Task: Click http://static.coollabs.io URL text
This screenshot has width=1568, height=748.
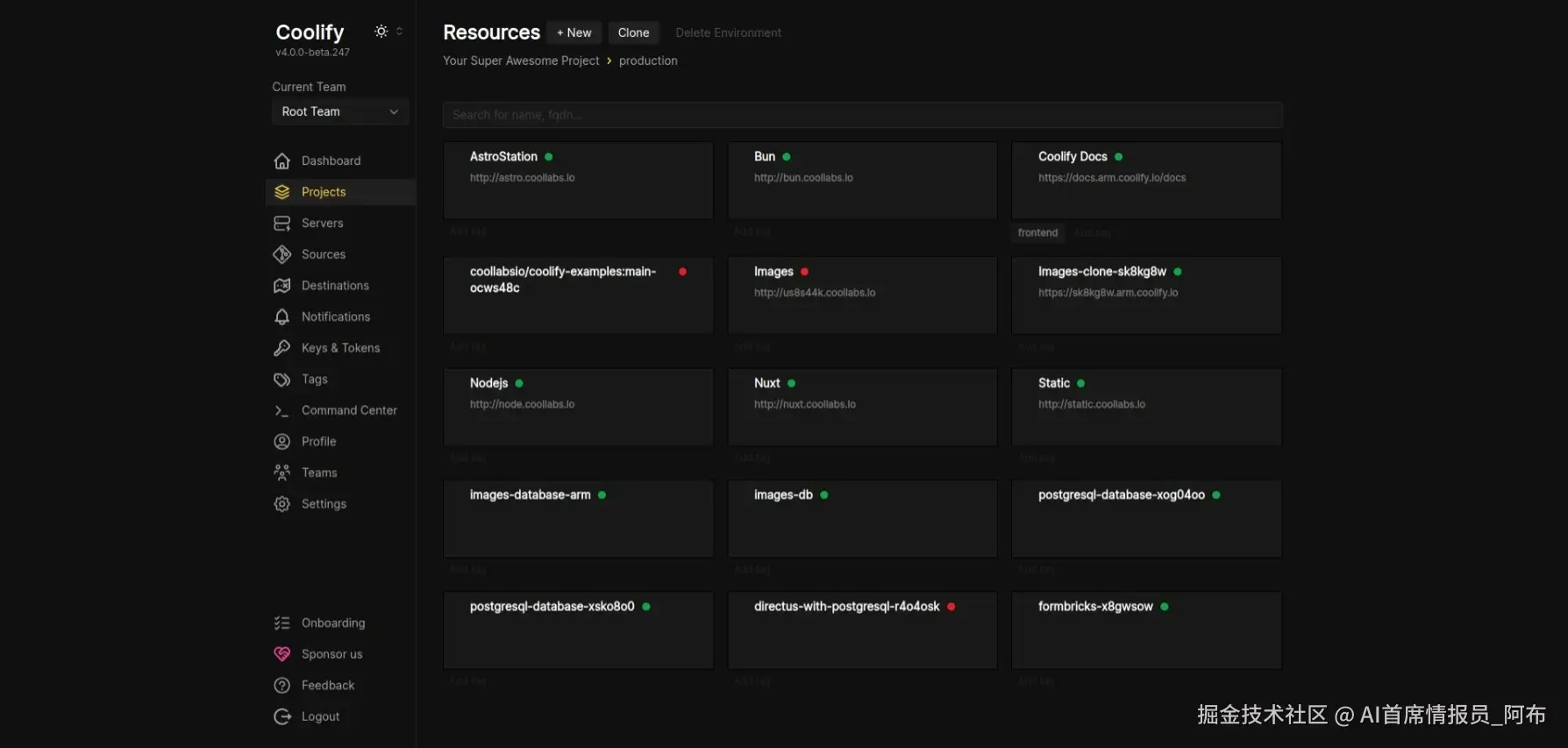Action: point(1092,404)
